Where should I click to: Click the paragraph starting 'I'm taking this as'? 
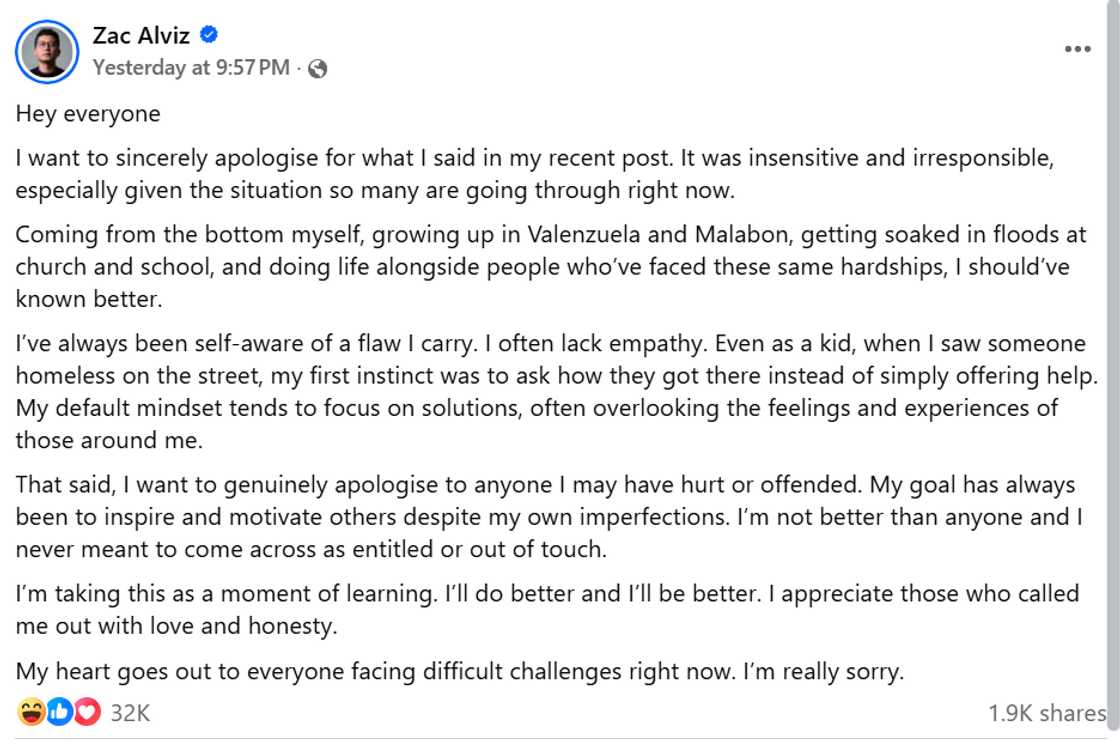point(547,610)
